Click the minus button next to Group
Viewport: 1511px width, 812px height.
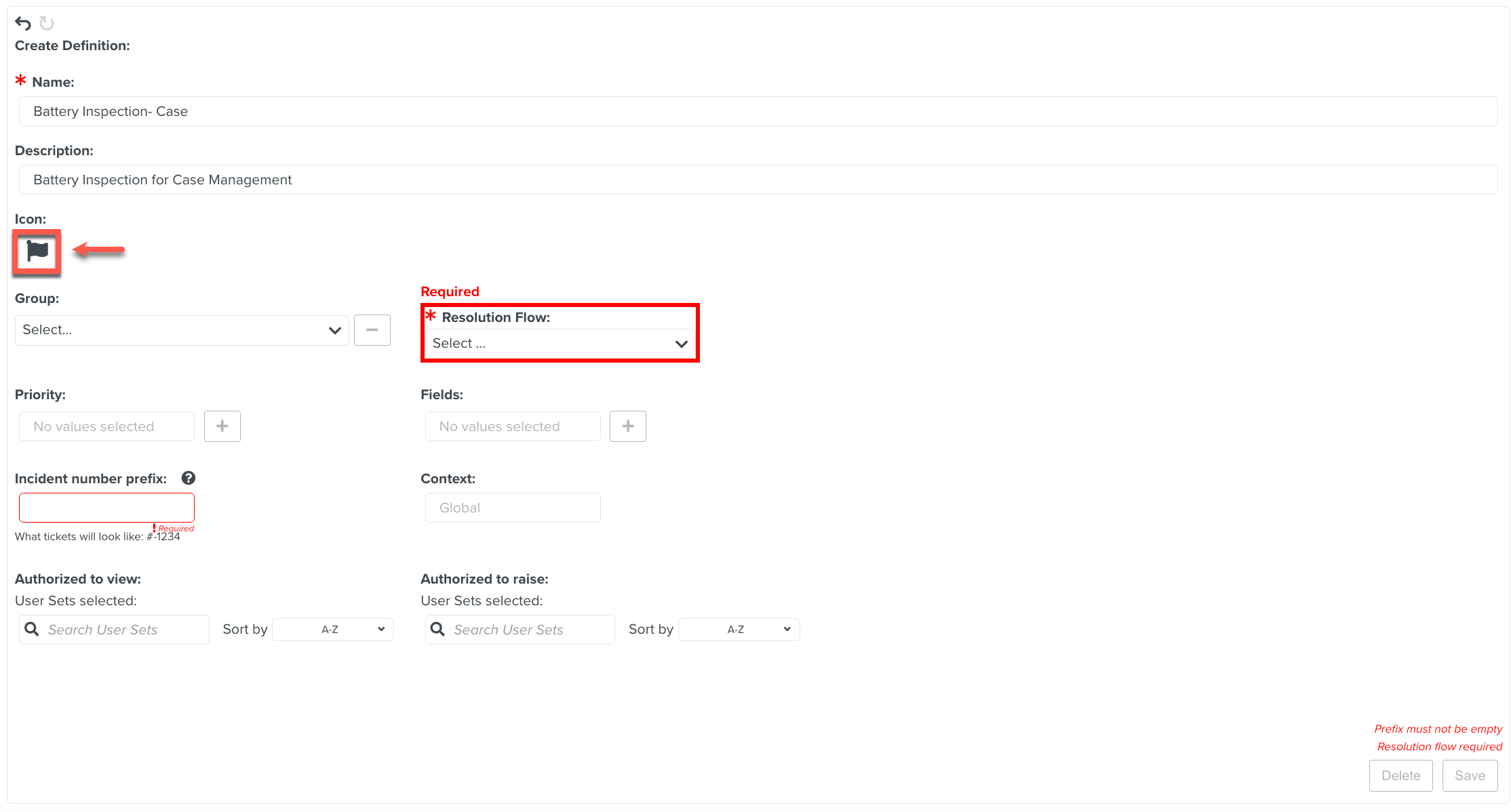pos(372,330)
